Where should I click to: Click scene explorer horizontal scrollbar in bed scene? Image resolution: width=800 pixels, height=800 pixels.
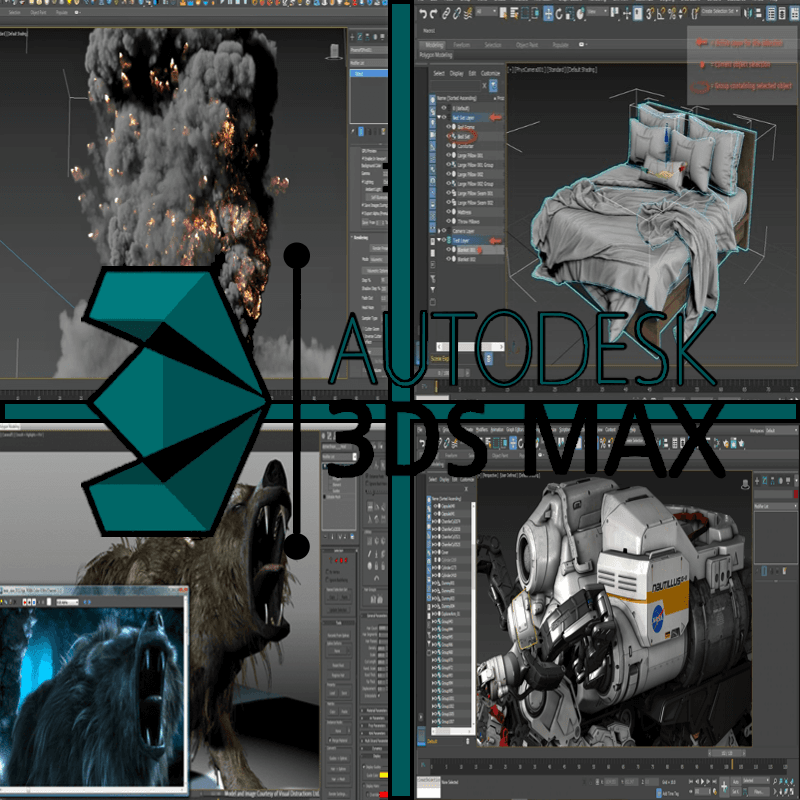click(469, 346)
